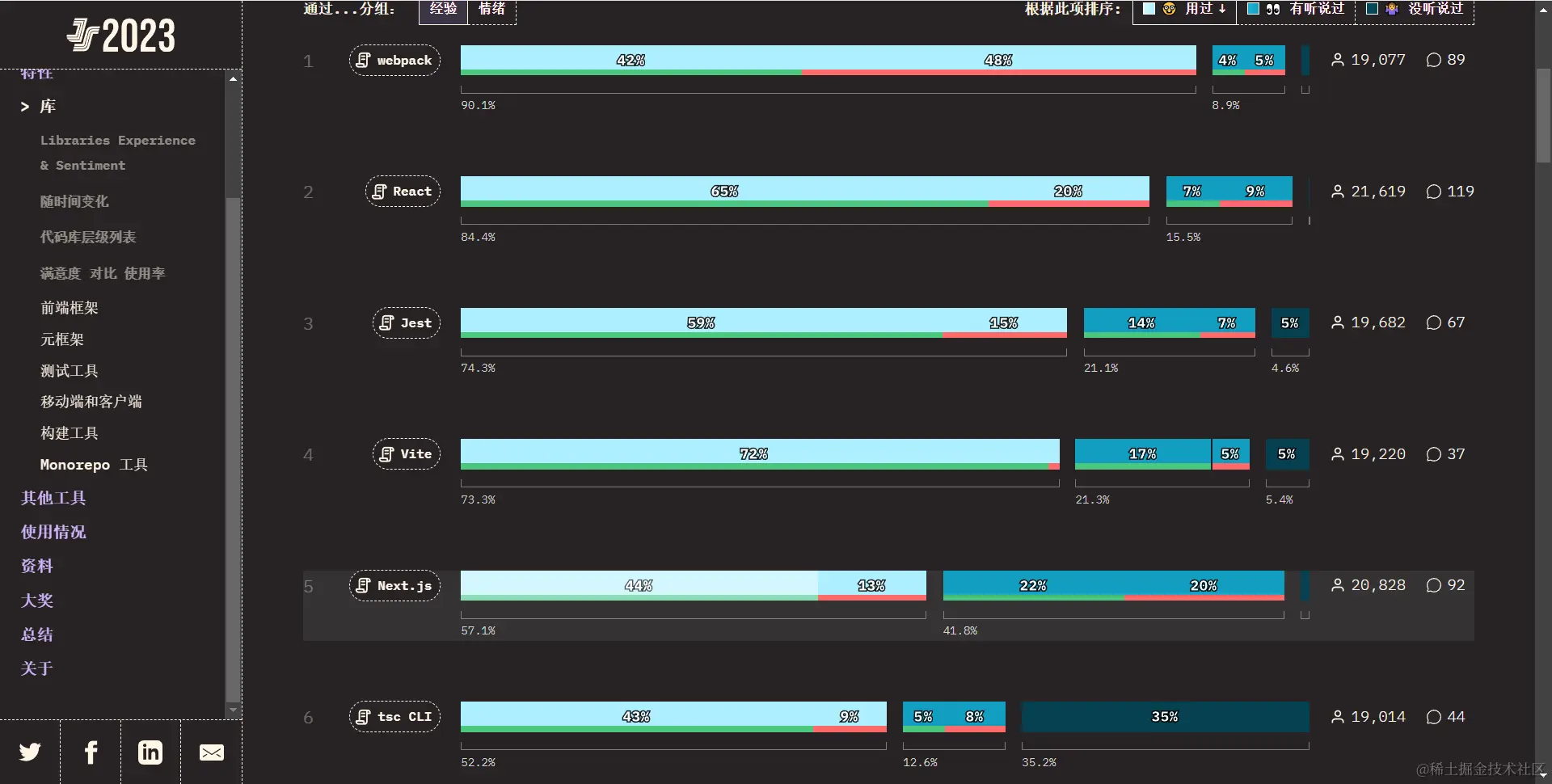
Task: Open 使用情况 in sidebar
Action: 53,532
